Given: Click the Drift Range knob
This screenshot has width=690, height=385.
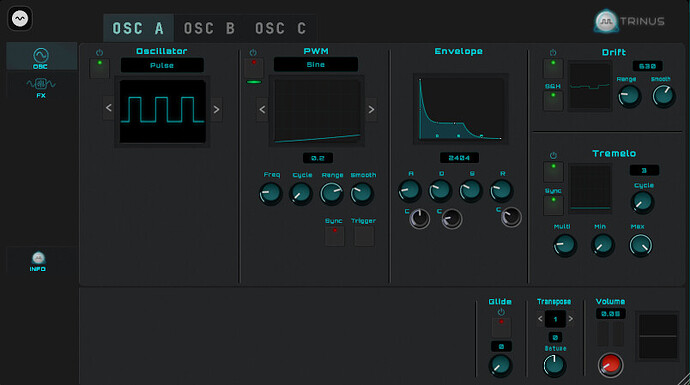Looking at the screenshot, I should 629,96.
